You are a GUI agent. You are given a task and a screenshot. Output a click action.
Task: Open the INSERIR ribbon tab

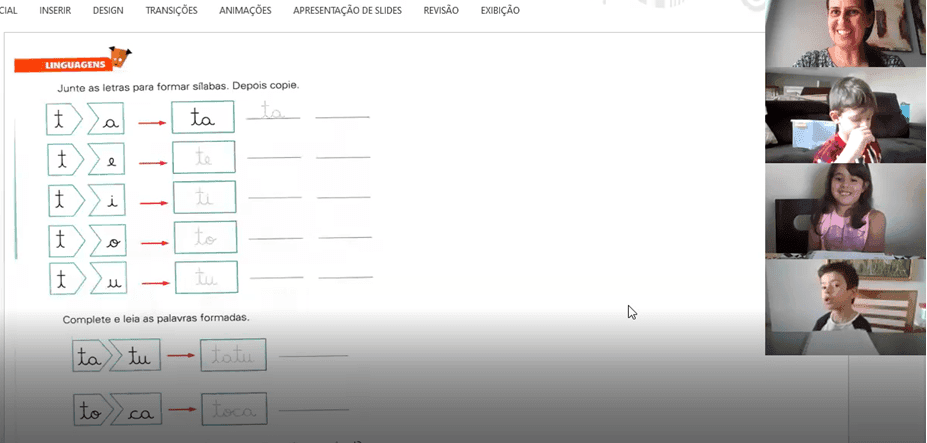[55, 10]
